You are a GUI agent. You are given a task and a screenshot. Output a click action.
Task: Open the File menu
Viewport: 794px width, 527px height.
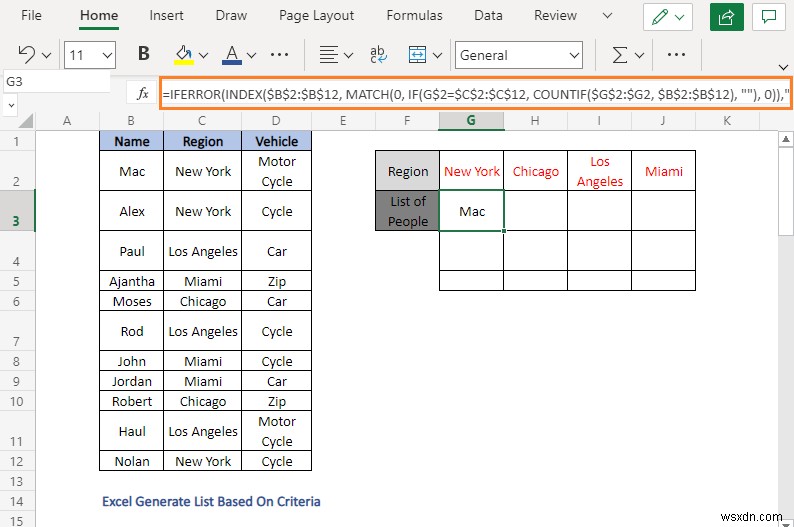(31, 15)
